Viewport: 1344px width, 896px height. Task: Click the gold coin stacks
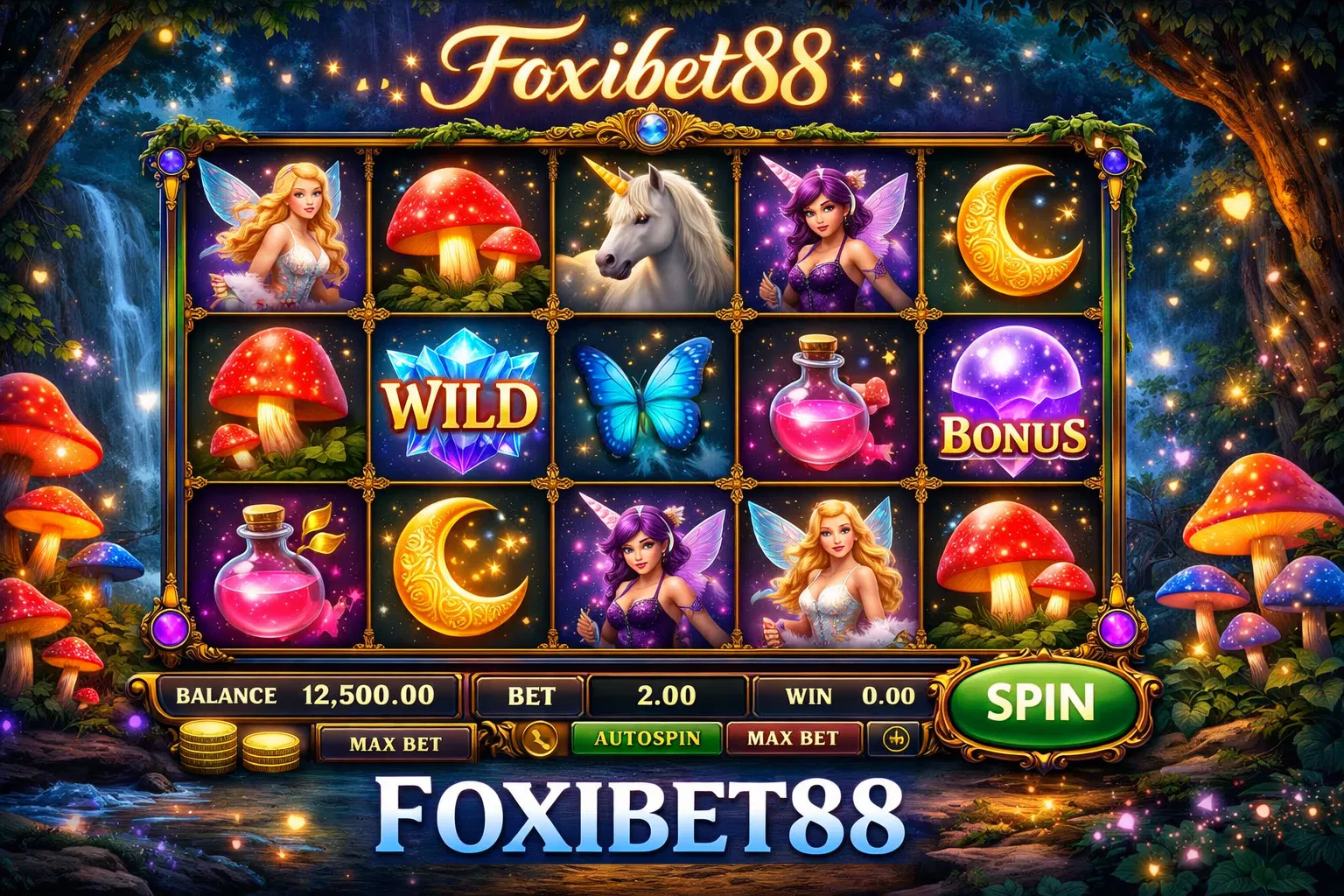coord(239,746)
